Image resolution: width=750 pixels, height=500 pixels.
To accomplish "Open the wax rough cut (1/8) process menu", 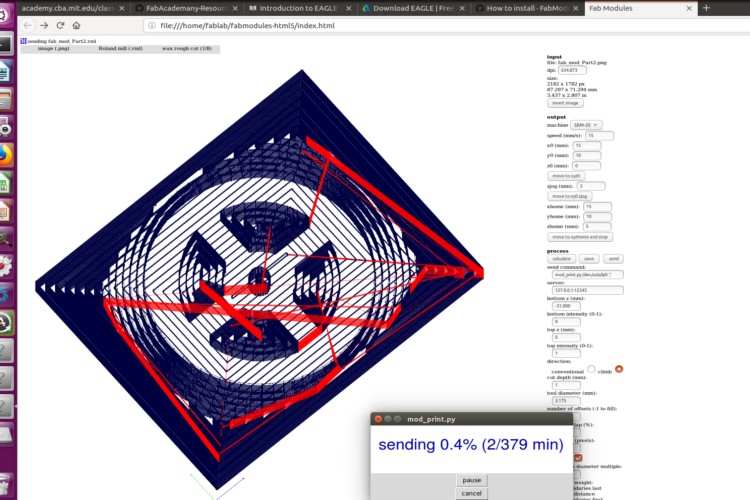I will pos(187,49).
